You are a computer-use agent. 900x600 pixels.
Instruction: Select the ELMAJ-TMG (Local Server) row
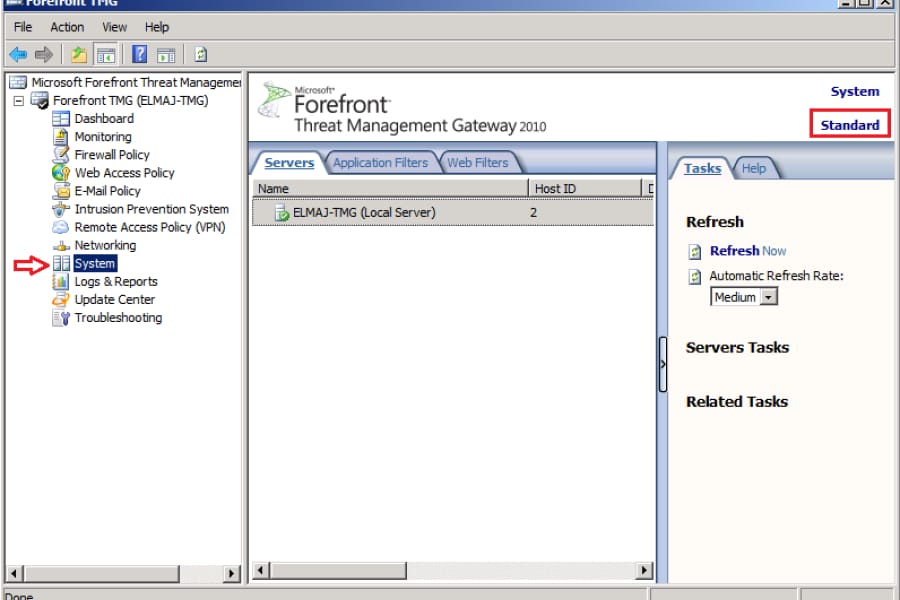453,212
